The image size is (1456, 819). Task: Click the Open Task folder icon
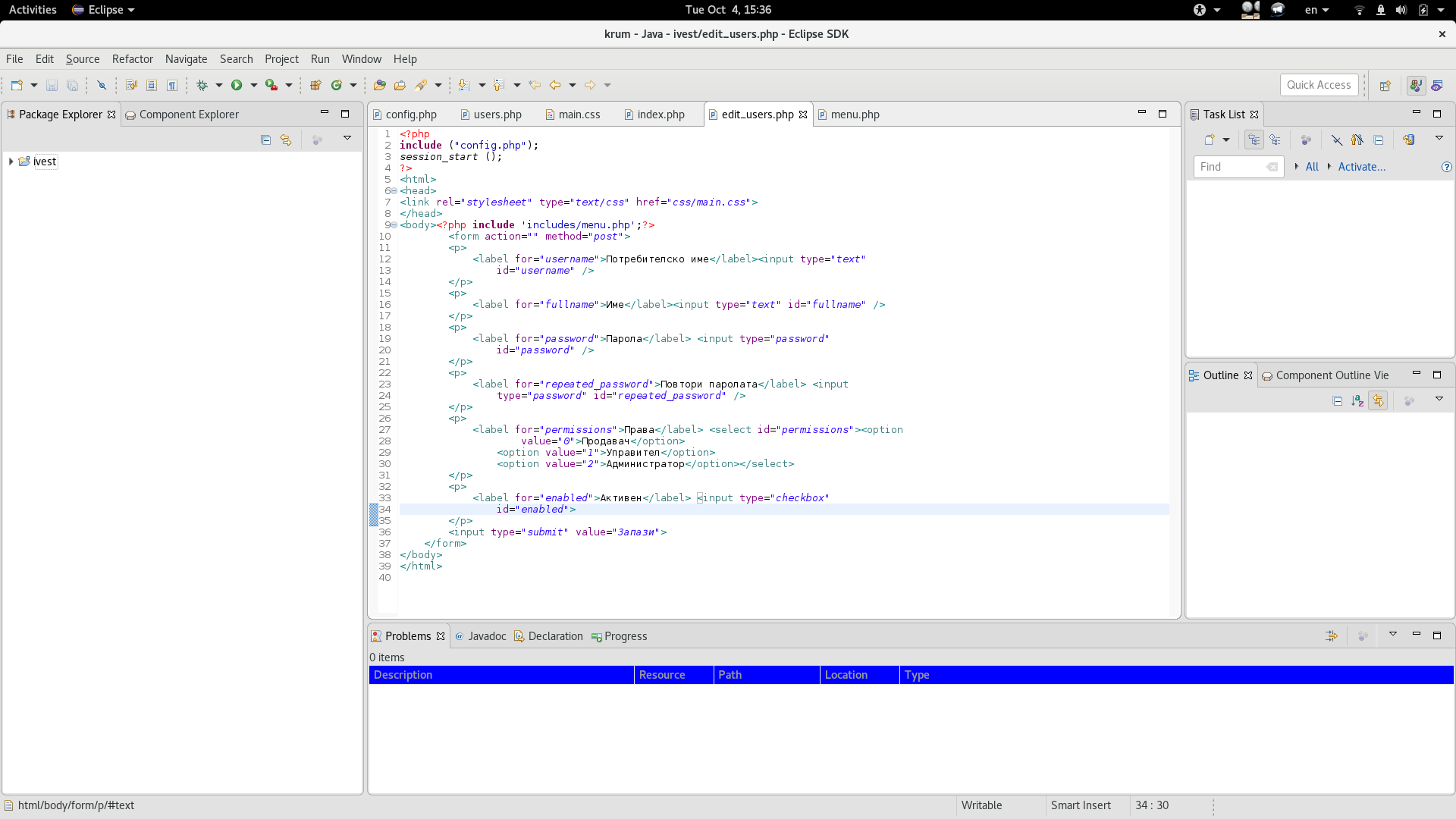coord(400,85)
